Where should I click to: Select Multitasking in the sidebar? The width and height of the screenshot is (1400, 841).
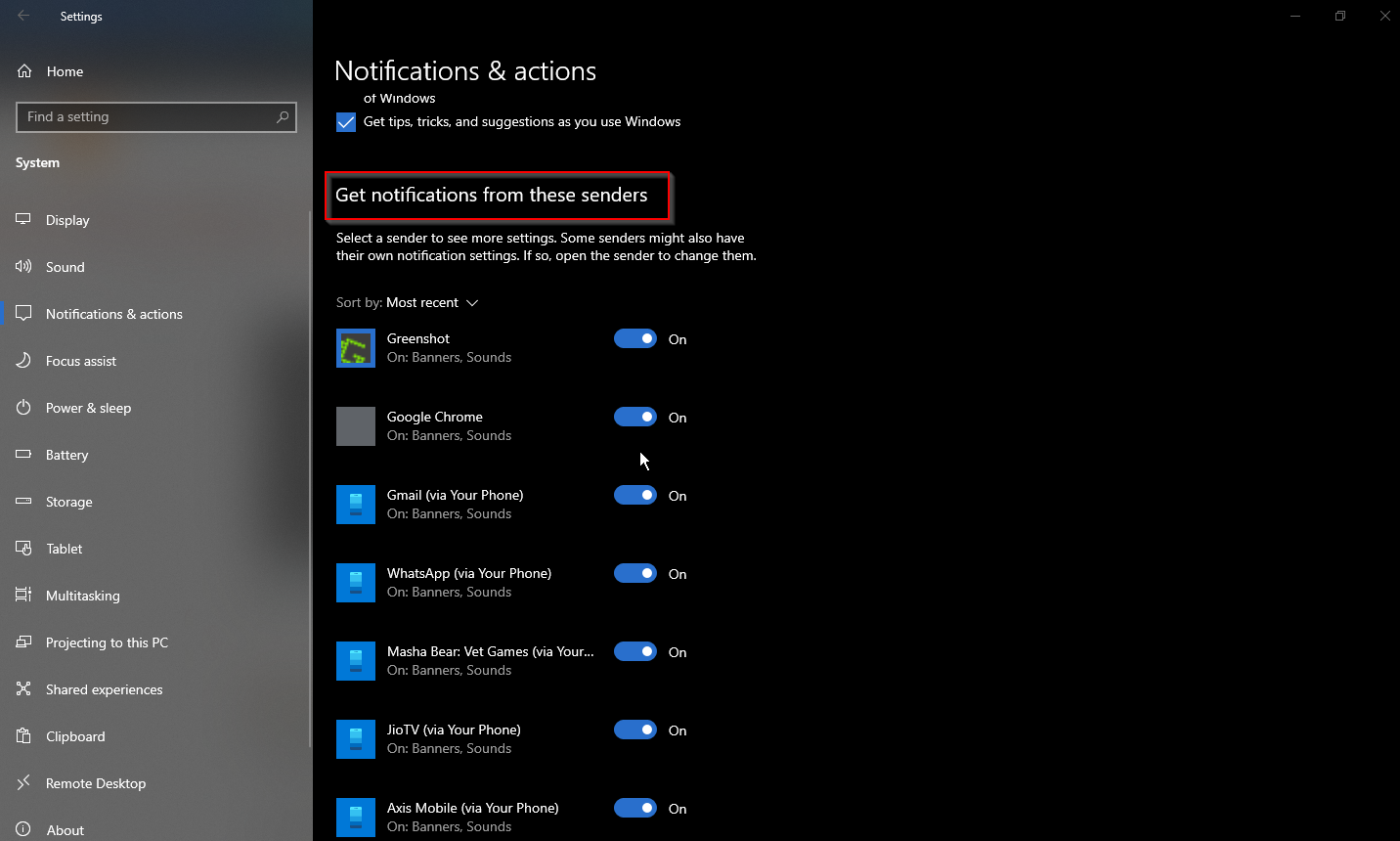click(x=156, y=596)
